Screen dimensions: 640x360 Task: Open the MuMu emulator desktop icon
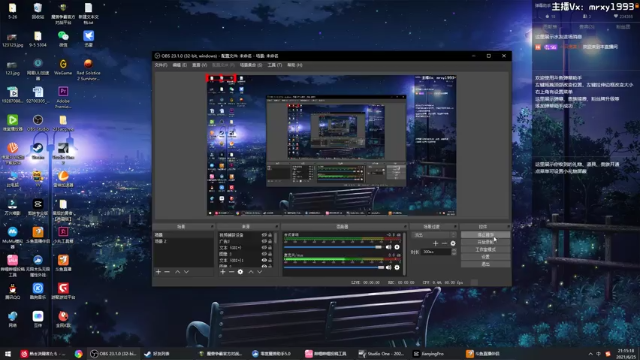coord(13,237)
